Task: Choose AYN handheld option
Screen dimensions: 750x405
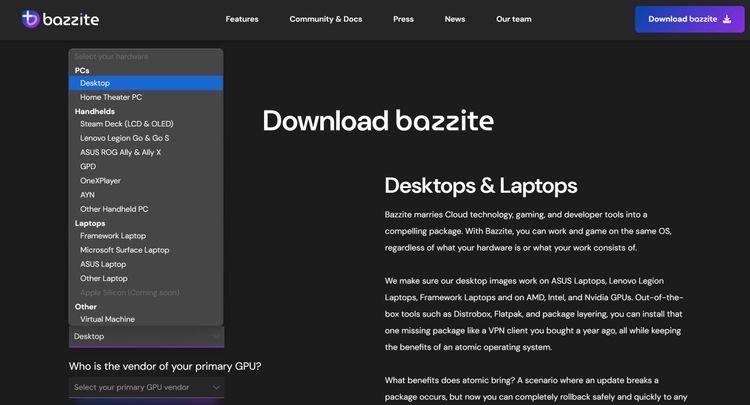Action: (146, 195)
